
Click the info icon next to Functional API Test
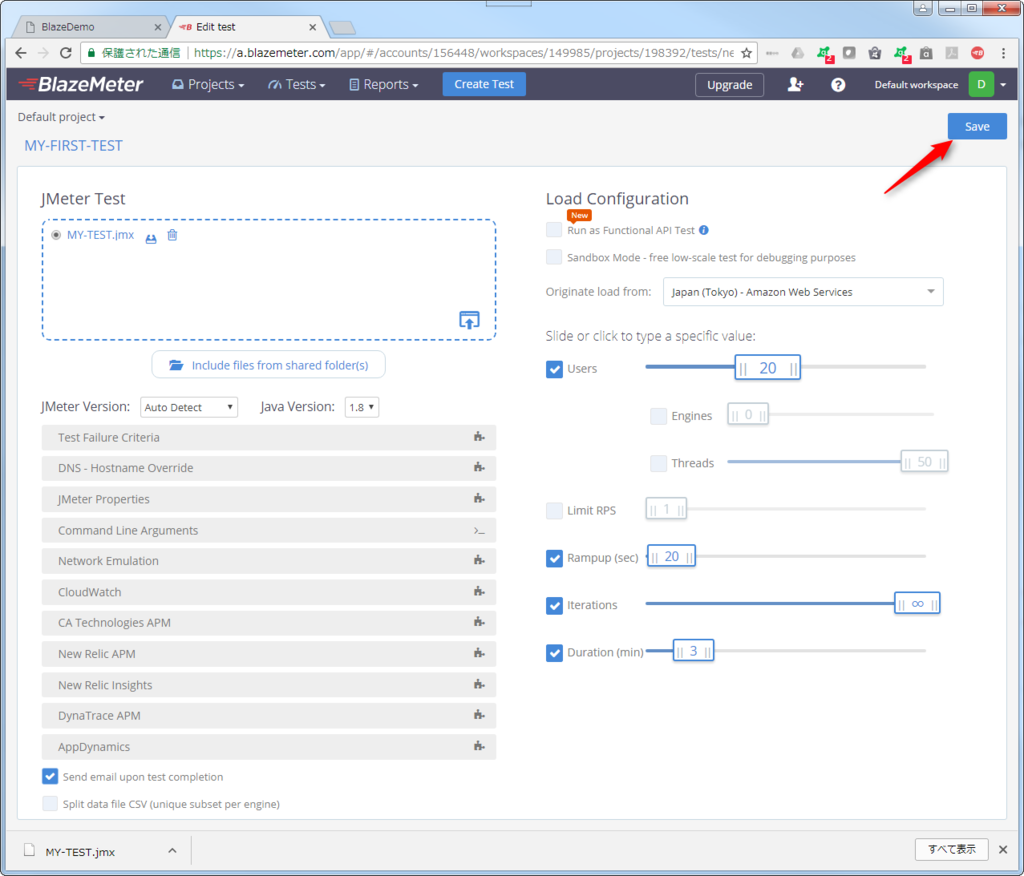703,230
